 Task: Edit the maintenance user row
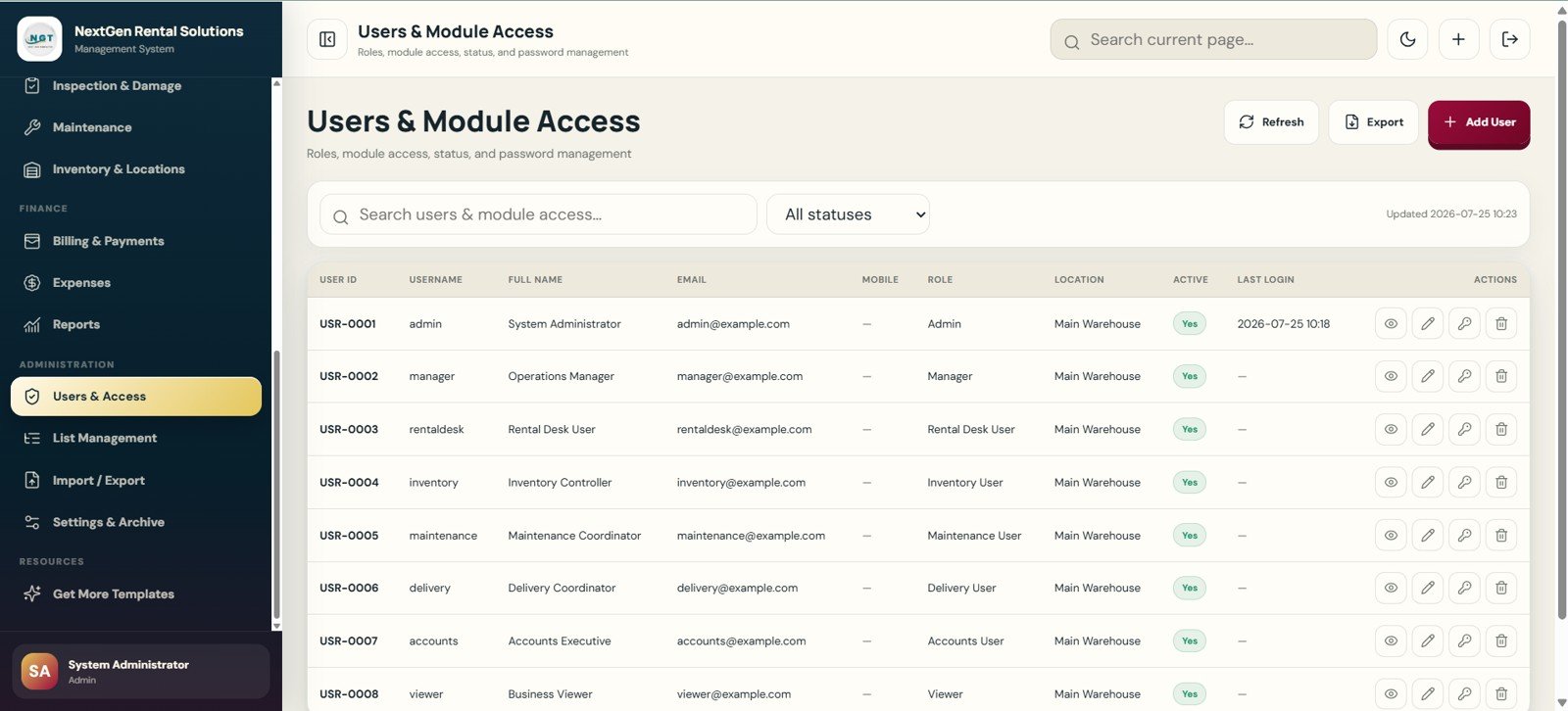coord(1428,535)
